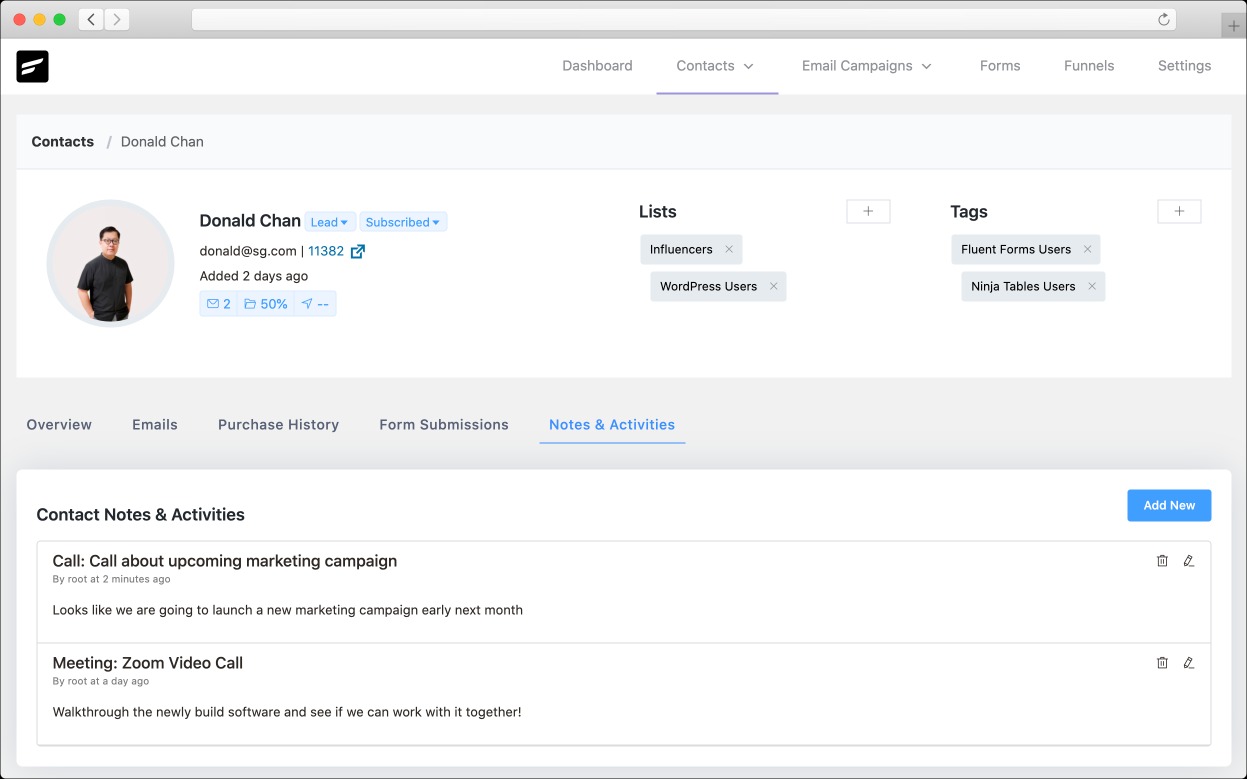Image resolution: width=1247 pixels, height=779 pixels.
Task: Remove the Fluent Forms Users tag
Action: click(x=1087, y=250)
